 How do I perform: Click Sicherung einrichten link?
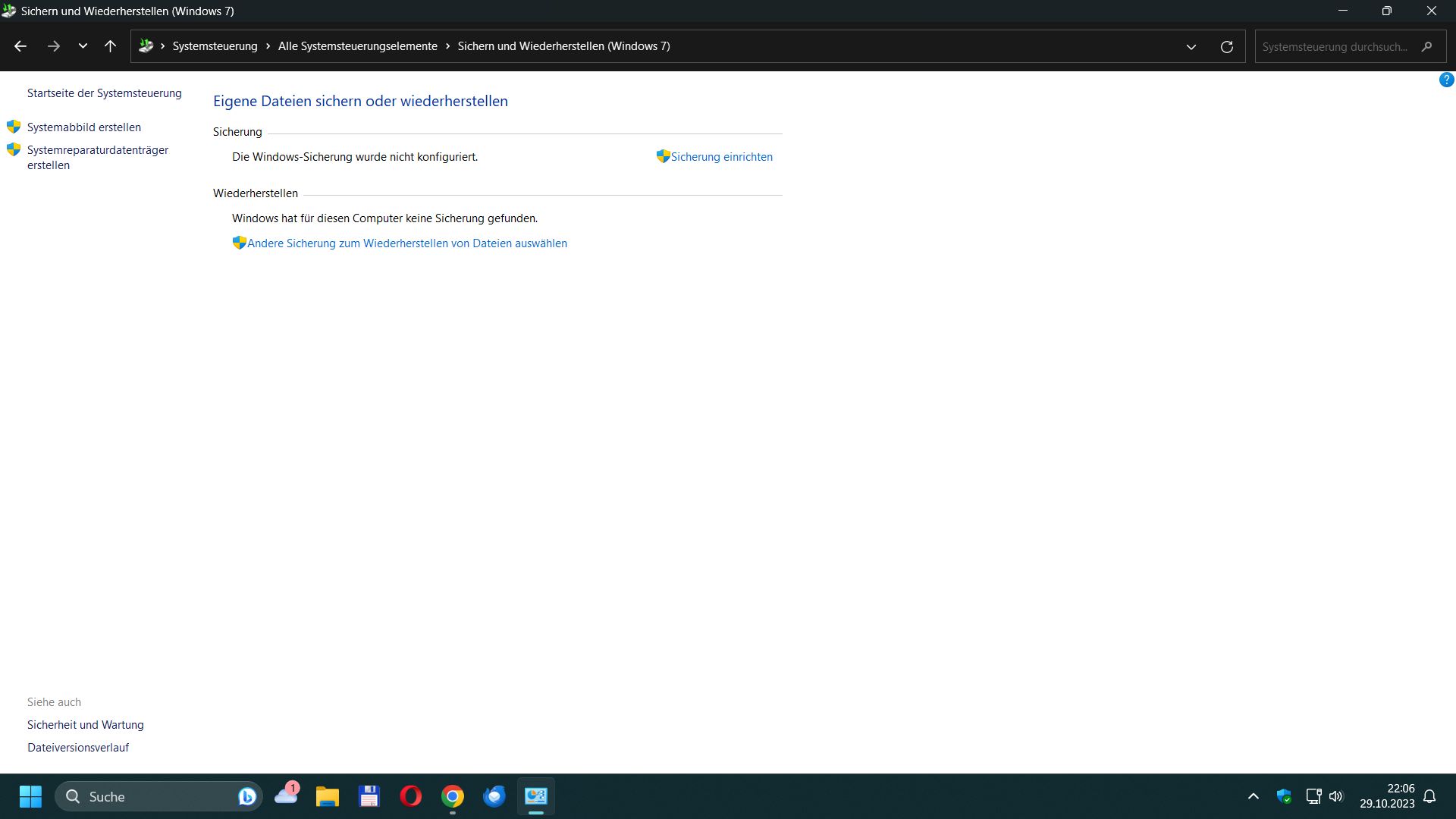721,157
